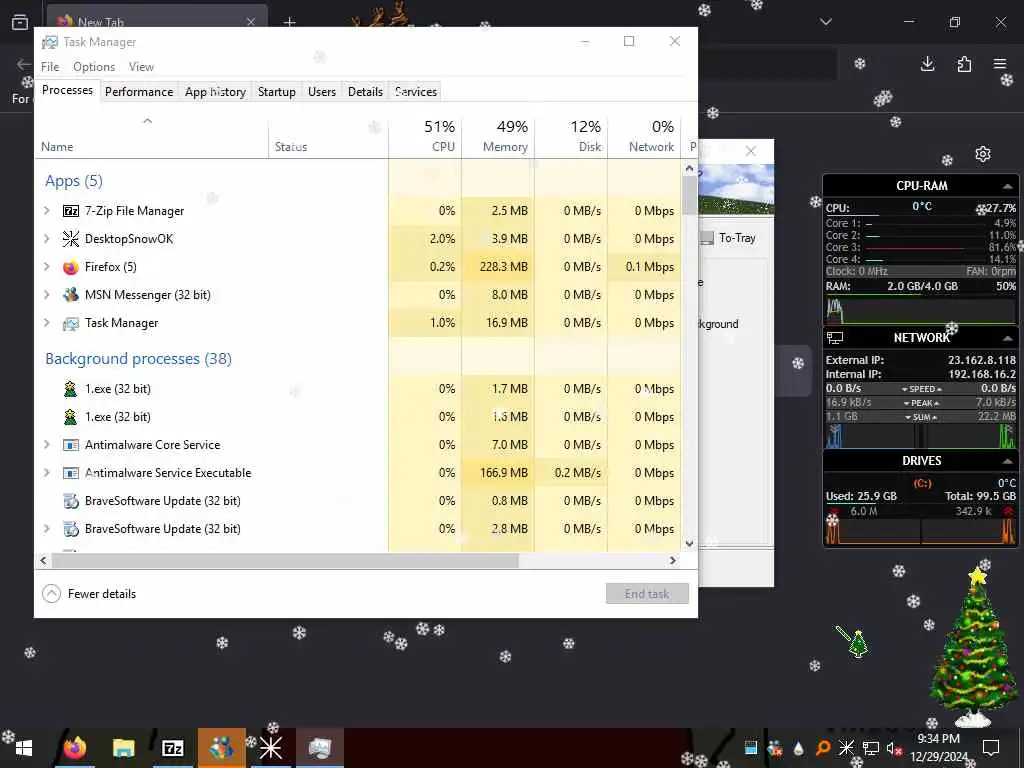Expand the Task Manager process entry
This screenshot has height=768, width=1024.
46,323
